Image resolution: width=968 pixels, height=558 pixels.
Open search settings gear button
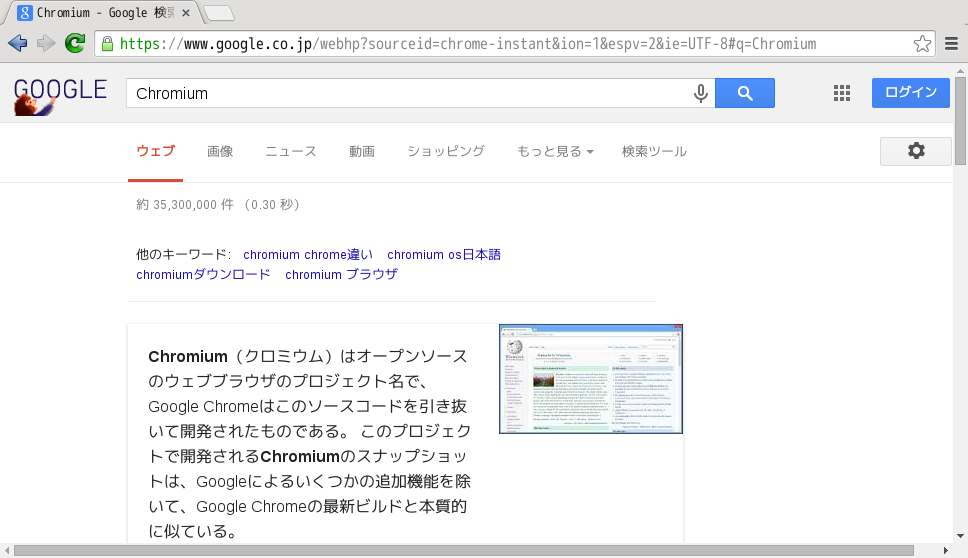point(916,151)
